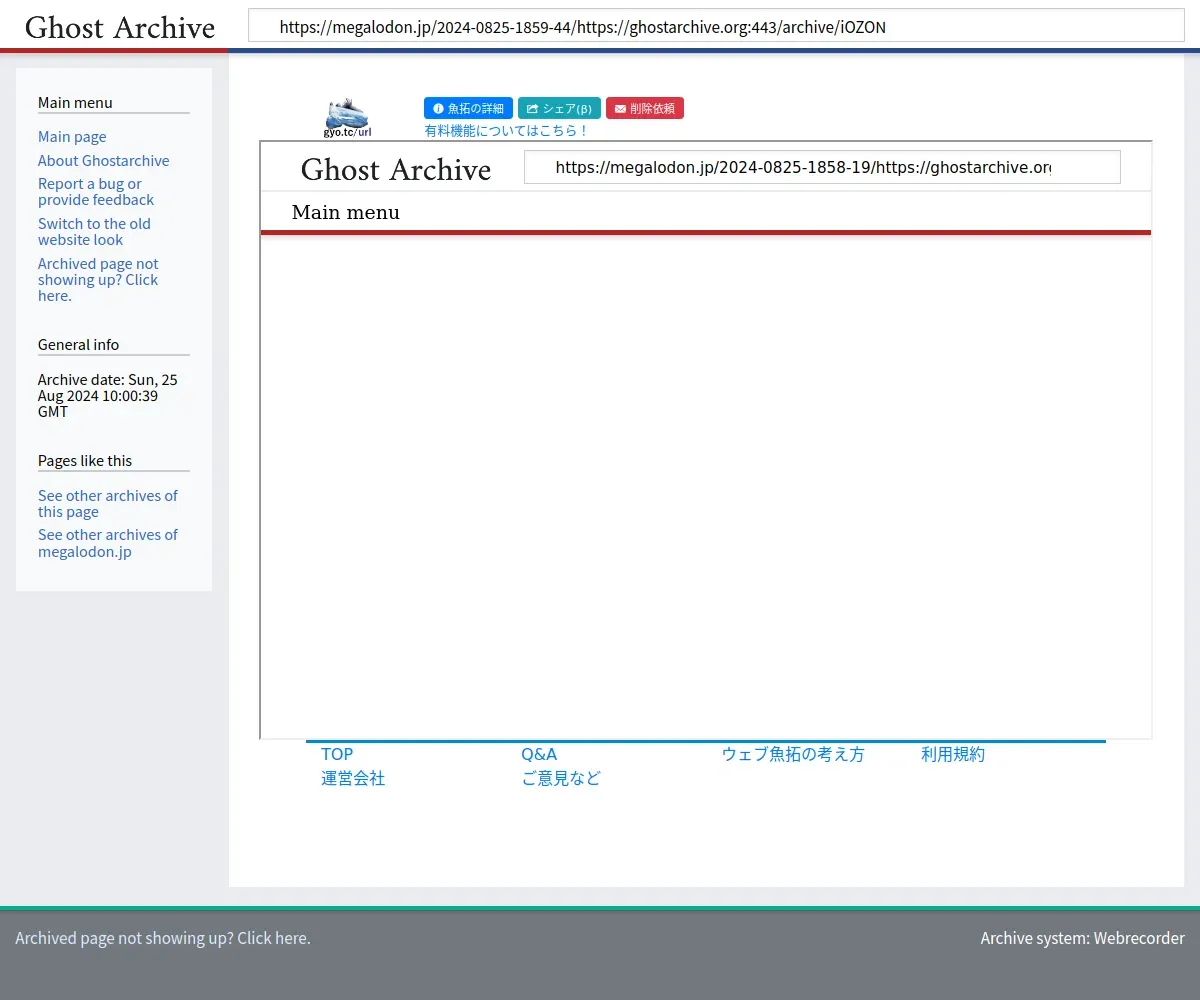Click the red 削除依頼 button
This screenshot has height=1000, width=1200.
[x=645, y=108]
